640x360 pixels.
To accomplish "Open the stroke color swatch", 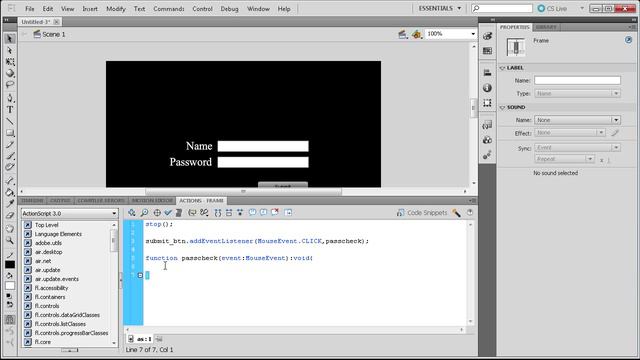I will tap(10, 264).
